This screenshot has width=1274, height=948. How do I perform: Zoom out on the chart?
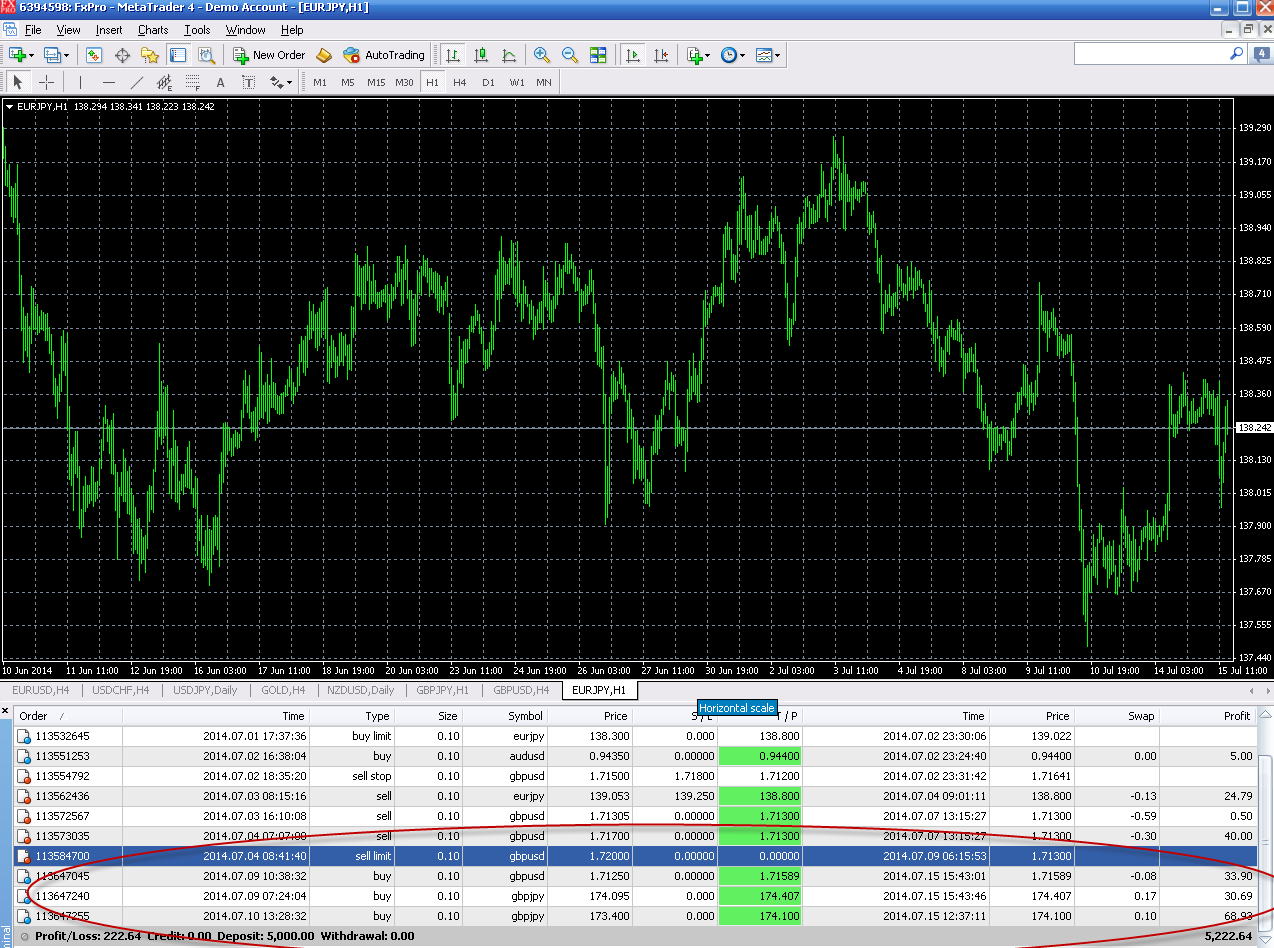tap(569, 55)
